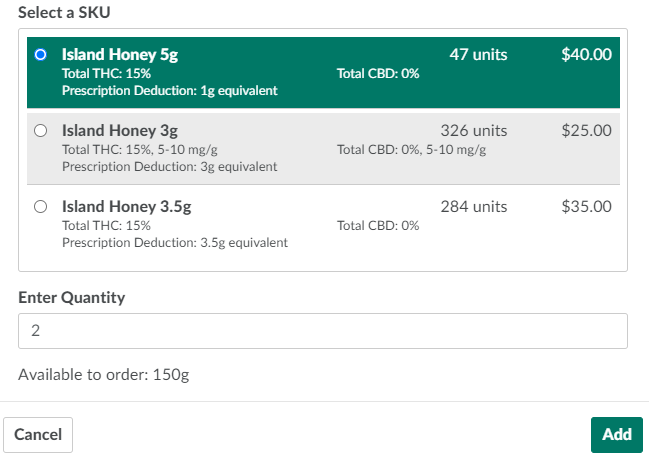649x459 pixels.
Task: Click the Prescription Deduction 3.5g equivalent text
Action: [174, 242]
